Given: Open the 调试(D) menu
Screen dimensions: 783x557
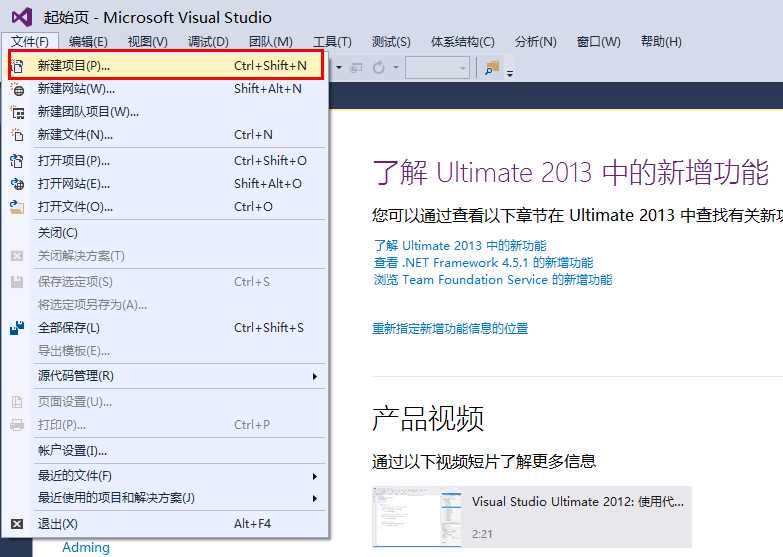Looking at the screenshot, I should click(208, 41).
